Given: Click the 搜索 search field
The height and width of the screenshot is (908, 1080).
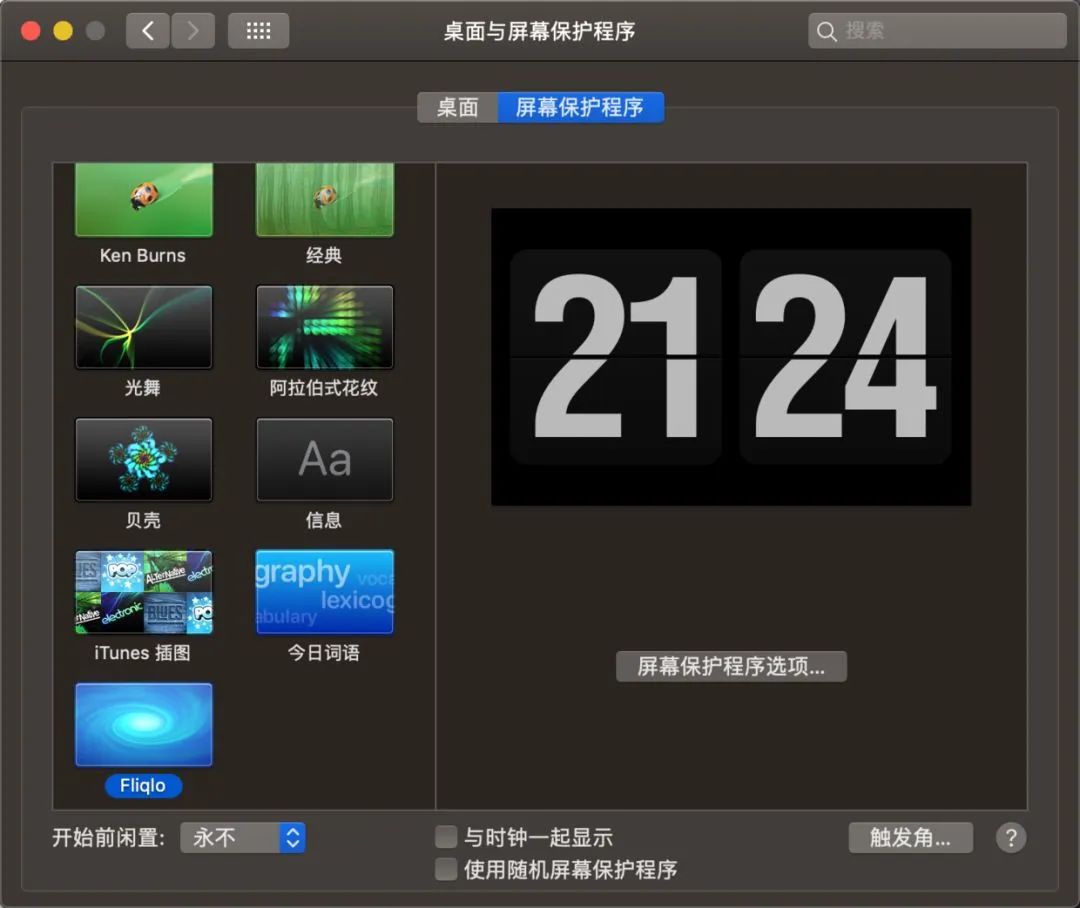Looking at the screenshot, I should [x=935, y=30].
